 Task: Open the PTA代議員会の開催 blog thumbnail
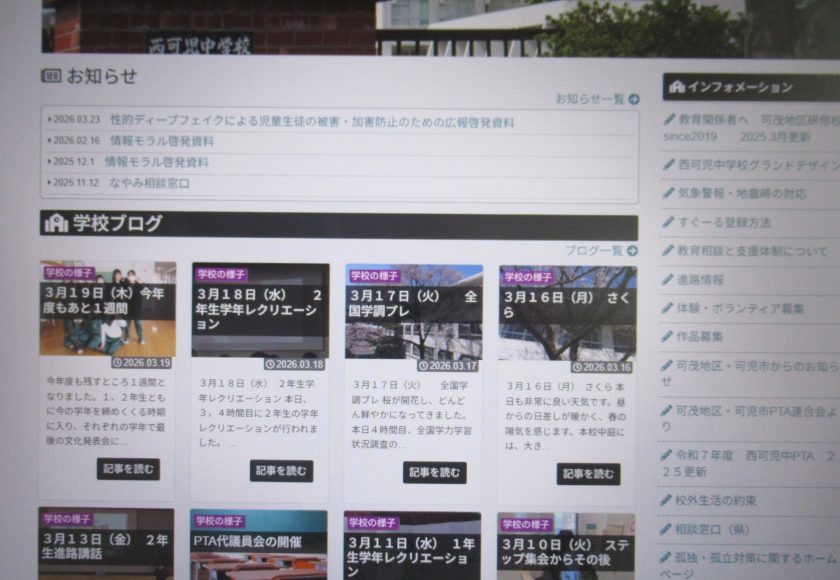(x=258, y=545)
